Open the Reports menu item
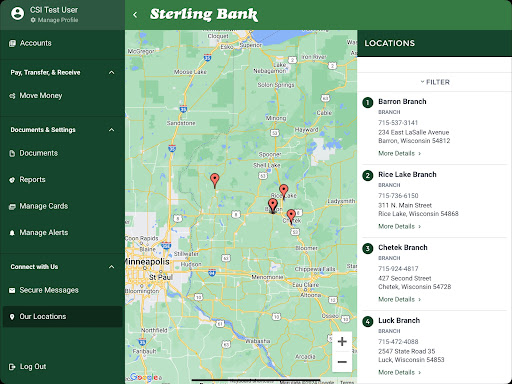Image resolution: width=512 pixels, height=384 pixels. pyautogui.click(x=63, y=180)
